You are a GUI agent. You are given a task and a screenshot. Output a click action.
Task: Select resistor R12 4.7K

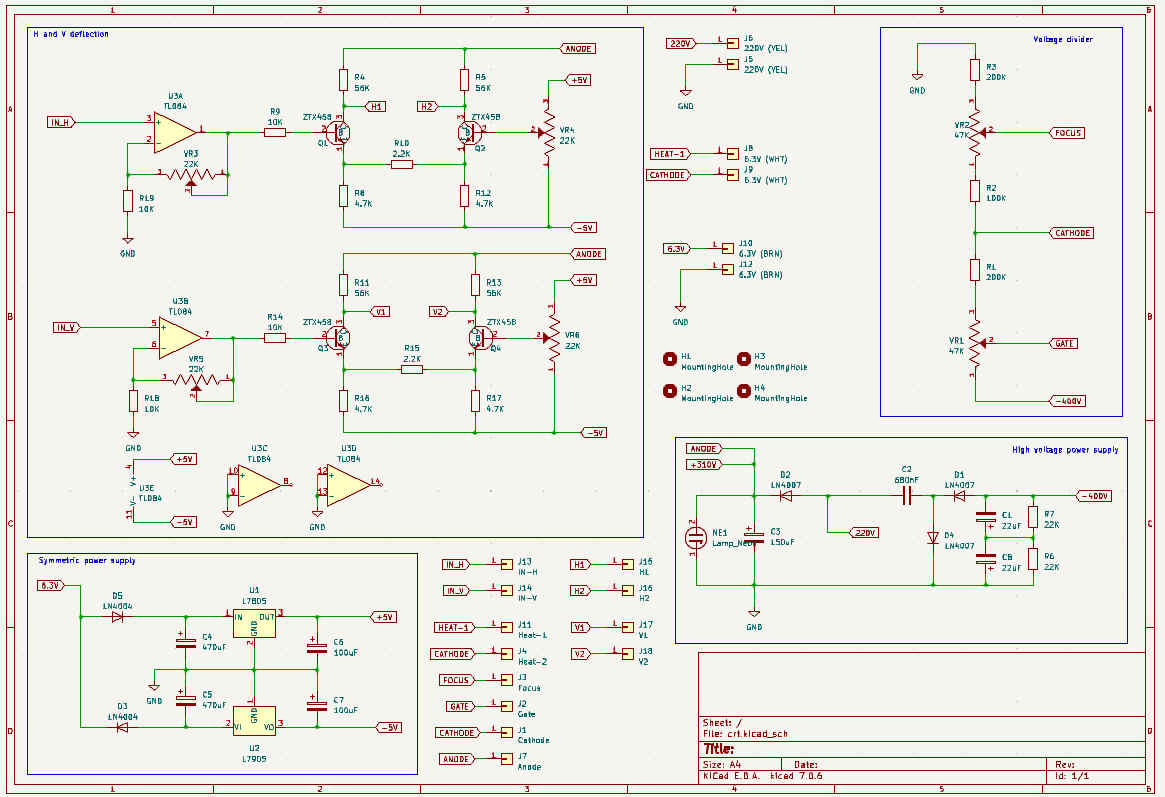(x=464, y=196)
